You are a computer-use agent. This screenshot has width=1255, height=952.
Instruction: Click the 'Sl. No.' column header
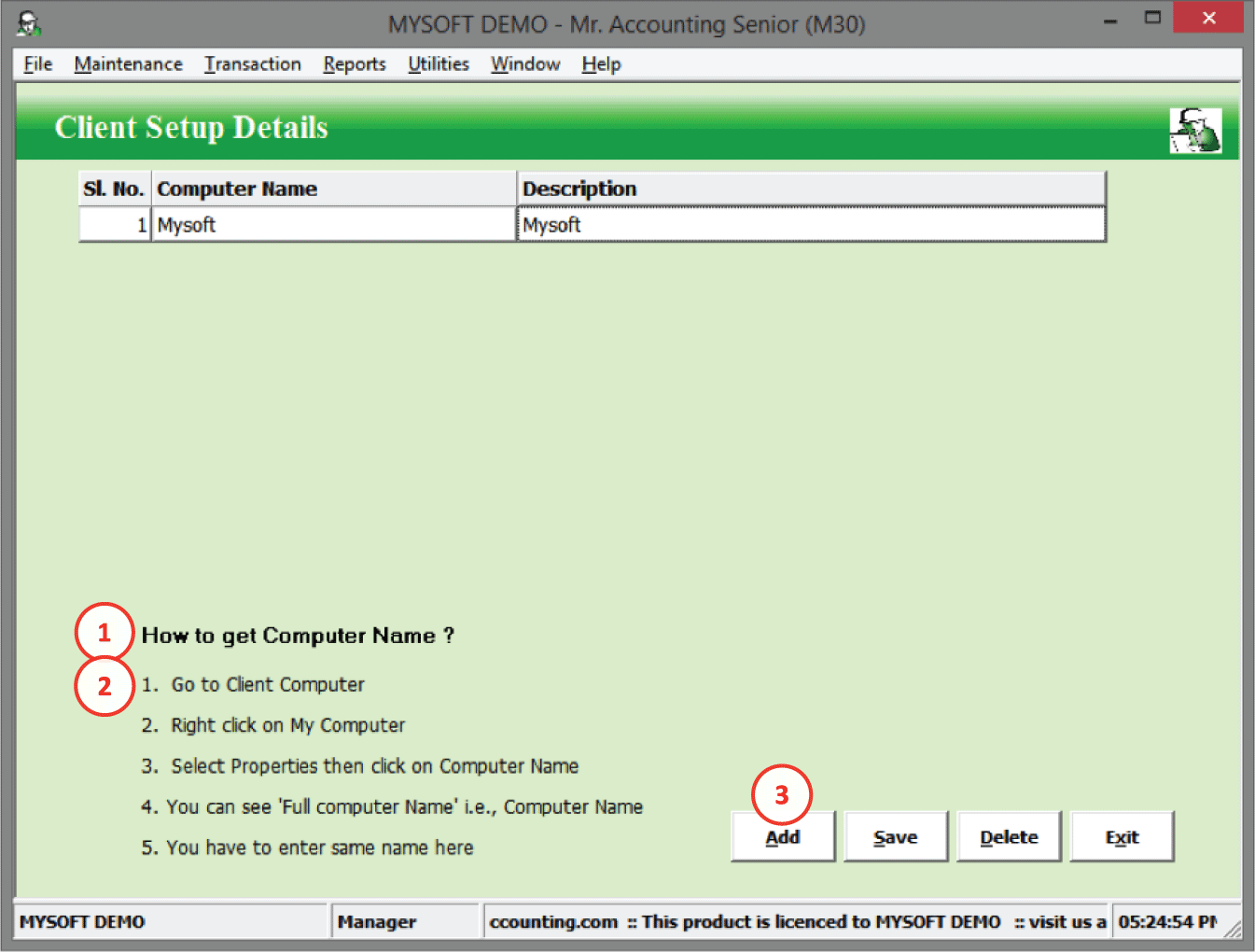point(115,189)
